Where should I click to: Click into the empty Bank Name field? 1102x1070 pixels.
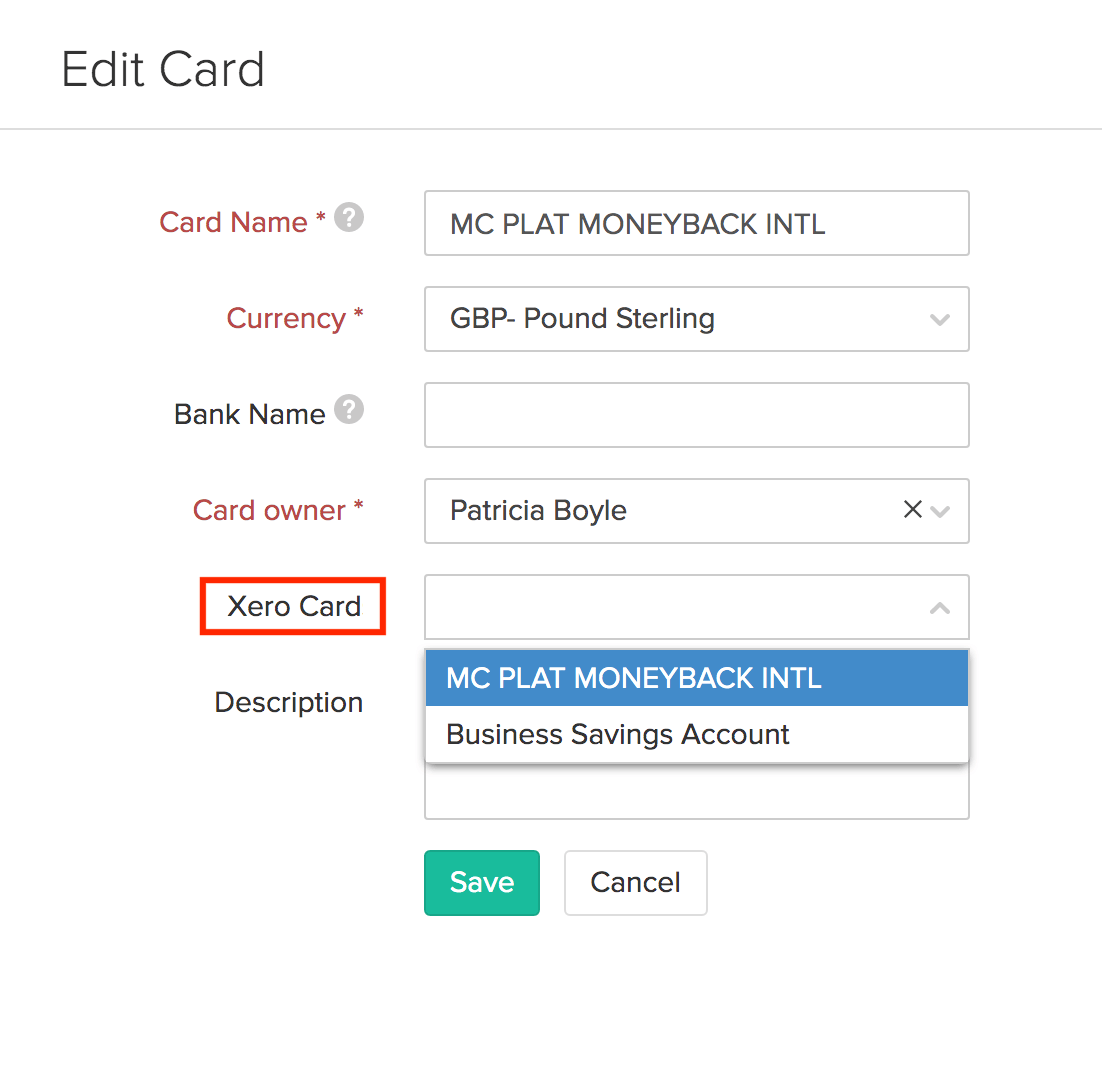[x=696, y=415]
